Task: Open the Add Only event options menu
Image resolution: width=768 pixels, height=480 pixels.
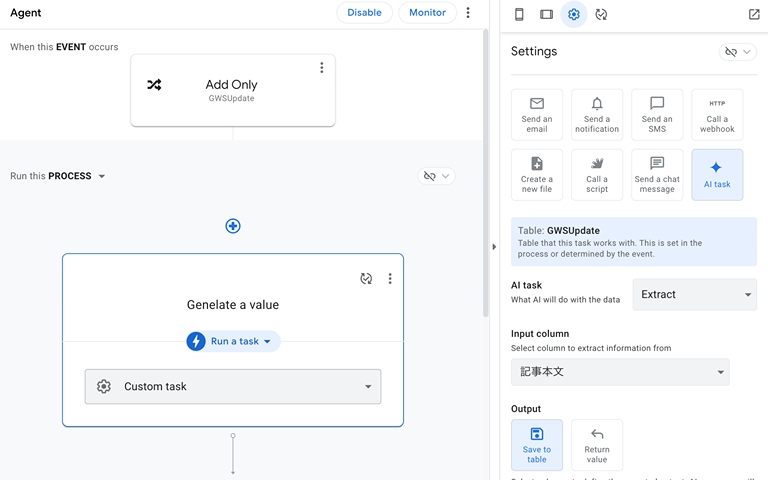Action: [x=321, y=68]
